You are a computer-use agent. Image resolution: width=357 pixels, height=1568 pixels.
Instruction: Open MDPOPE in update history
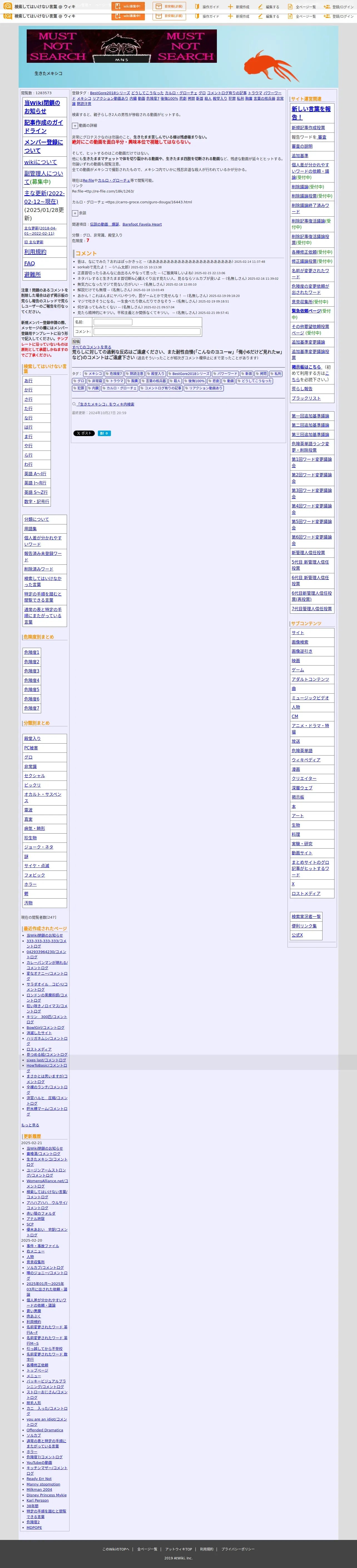coord(34,1527)
